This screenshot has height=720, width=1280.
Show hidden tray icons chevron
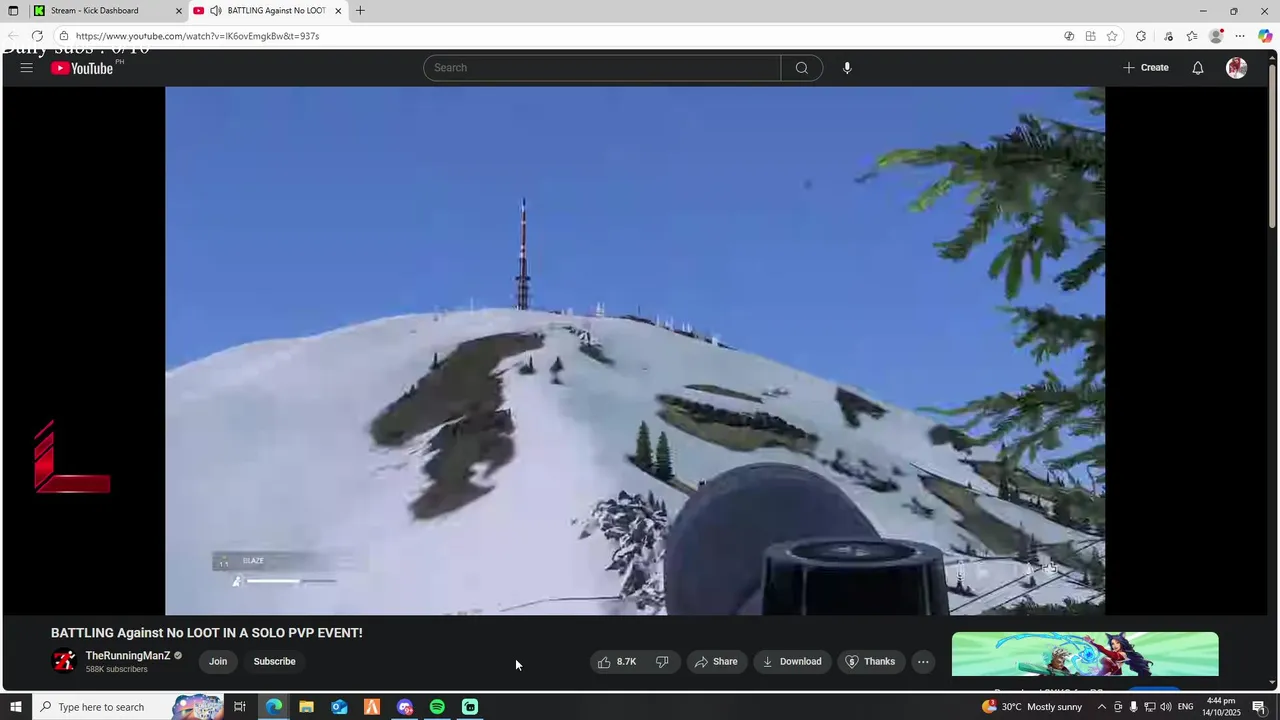1101,707
